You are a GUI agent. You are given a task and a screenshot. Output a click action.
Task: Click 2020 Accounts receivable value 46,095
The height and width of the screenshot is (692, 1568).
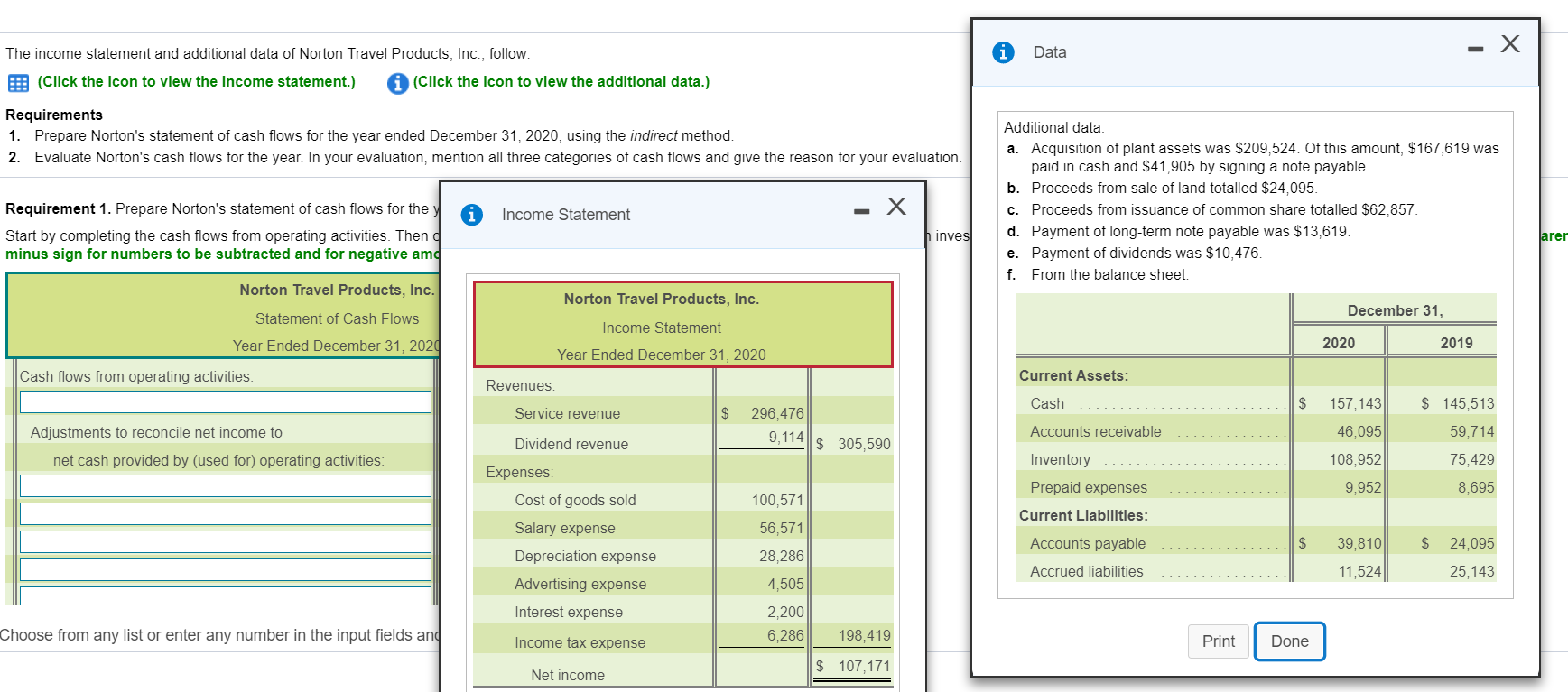[x=1359, y=432]
